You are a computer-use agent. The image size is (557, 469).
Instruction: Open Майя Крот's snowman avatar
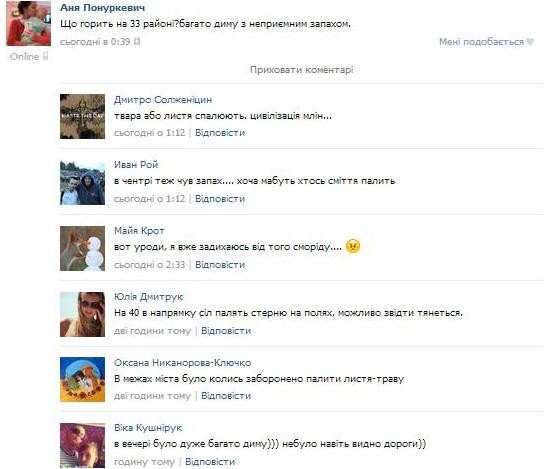(82, 248)
